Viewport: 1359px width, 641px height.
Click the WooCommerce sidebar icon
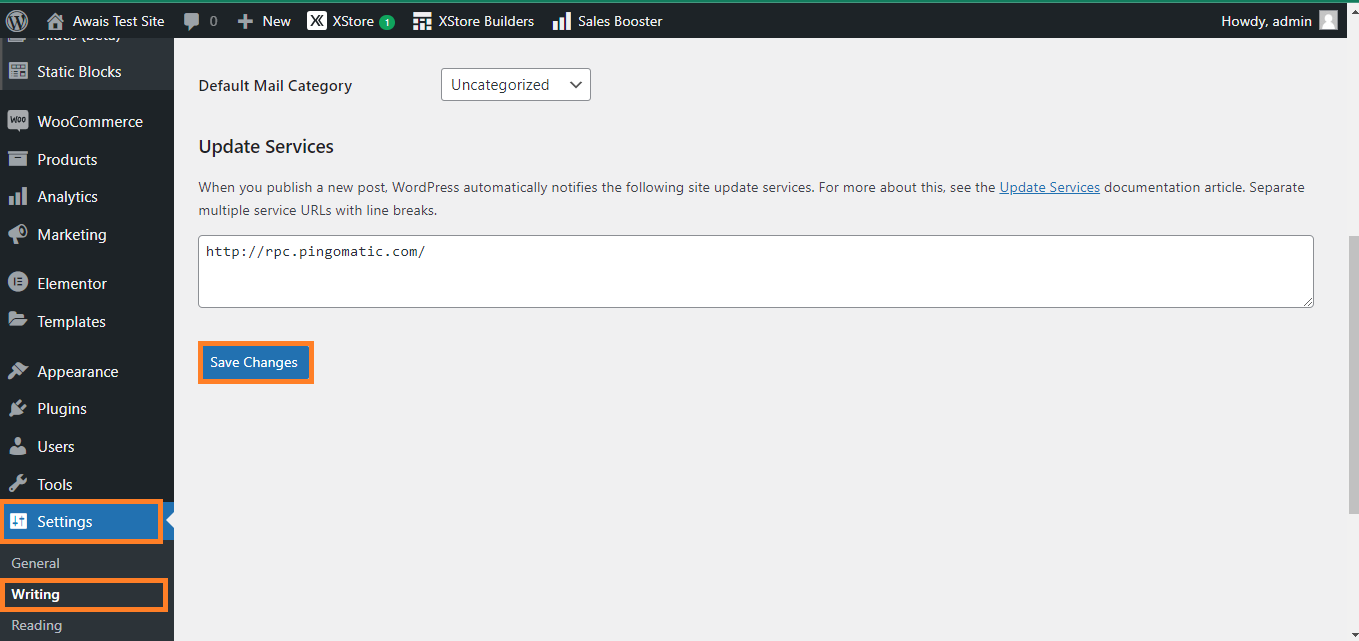coord(18,121)
